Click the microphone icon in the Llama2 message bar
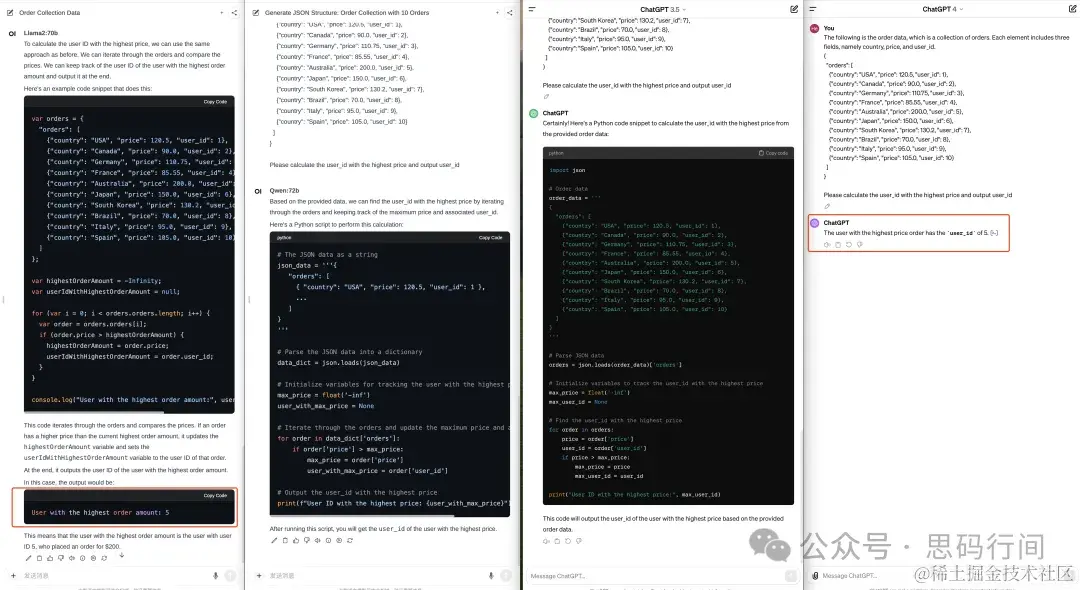This screenshot has height=590, width=1080. coord(216,576)
